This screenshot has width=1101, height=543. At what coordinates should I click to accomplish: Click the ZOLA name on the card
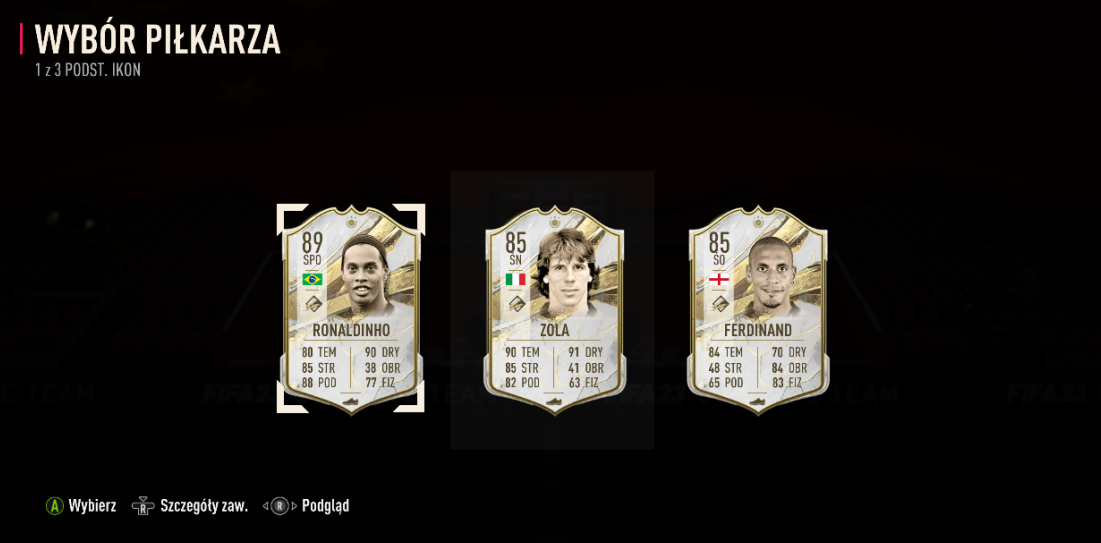(x=555, y=330)
